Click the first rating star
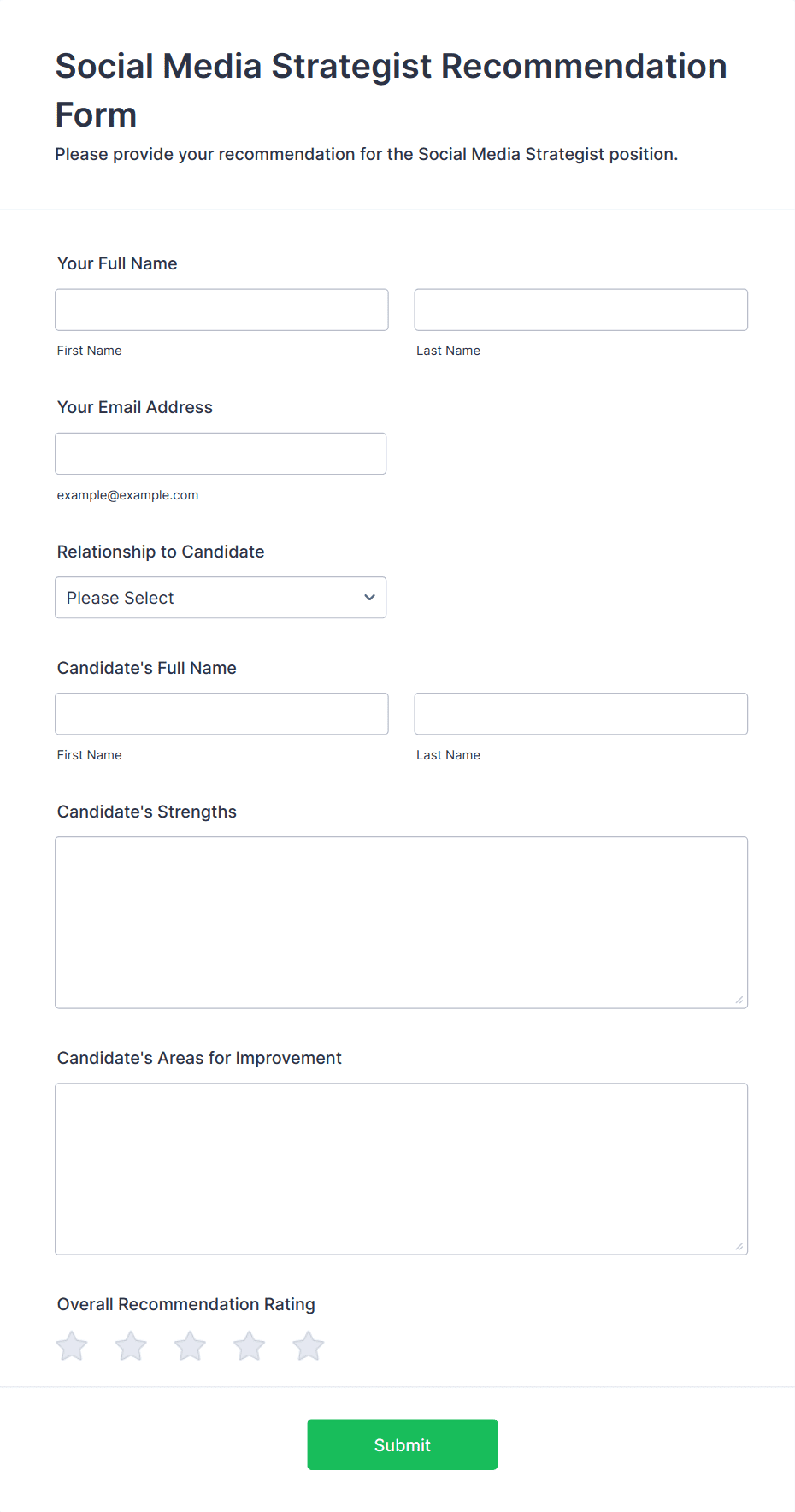795x1512 pixels. 72,1346
